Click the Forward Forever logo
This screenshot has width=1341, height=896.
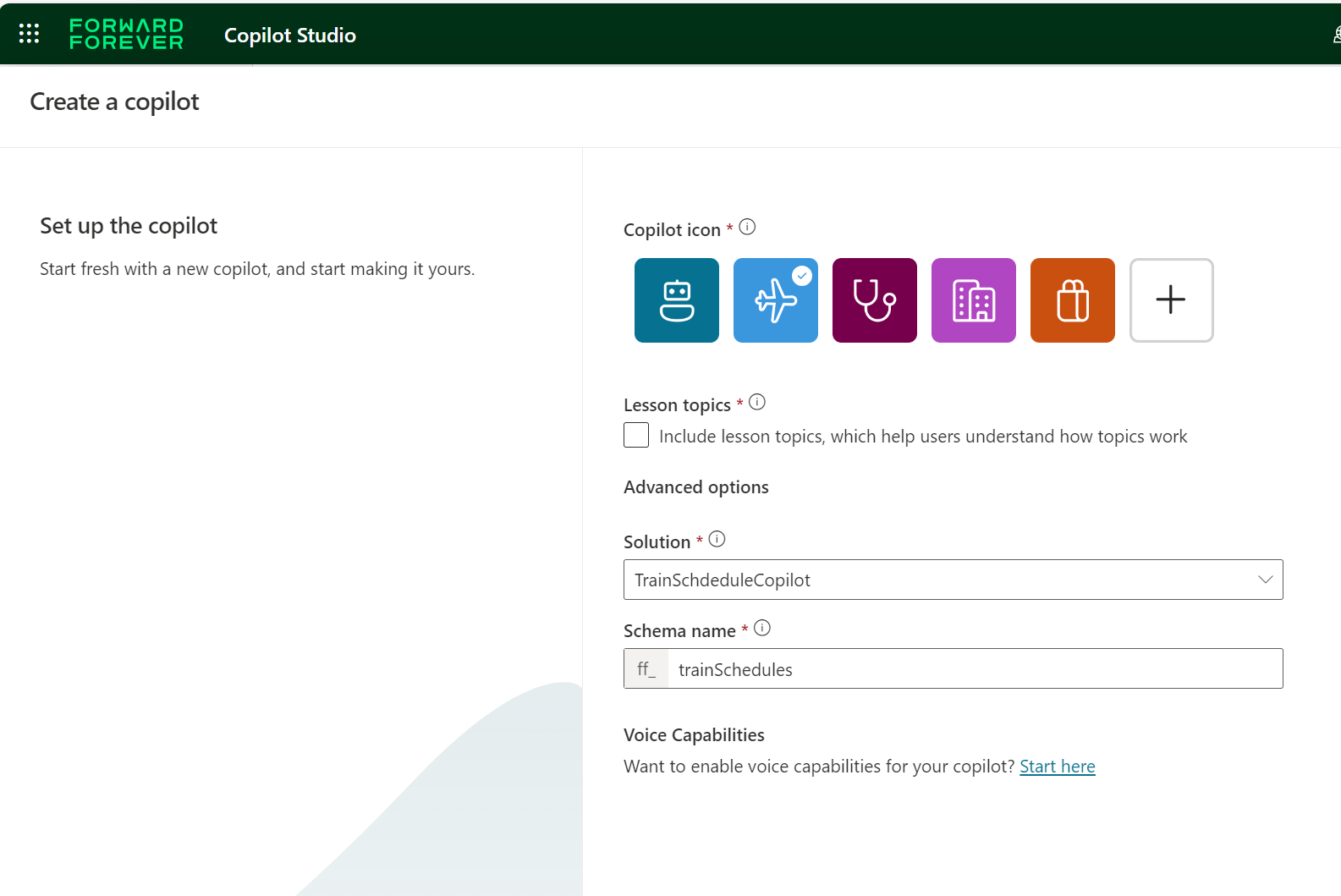click(x=126, y=34)
